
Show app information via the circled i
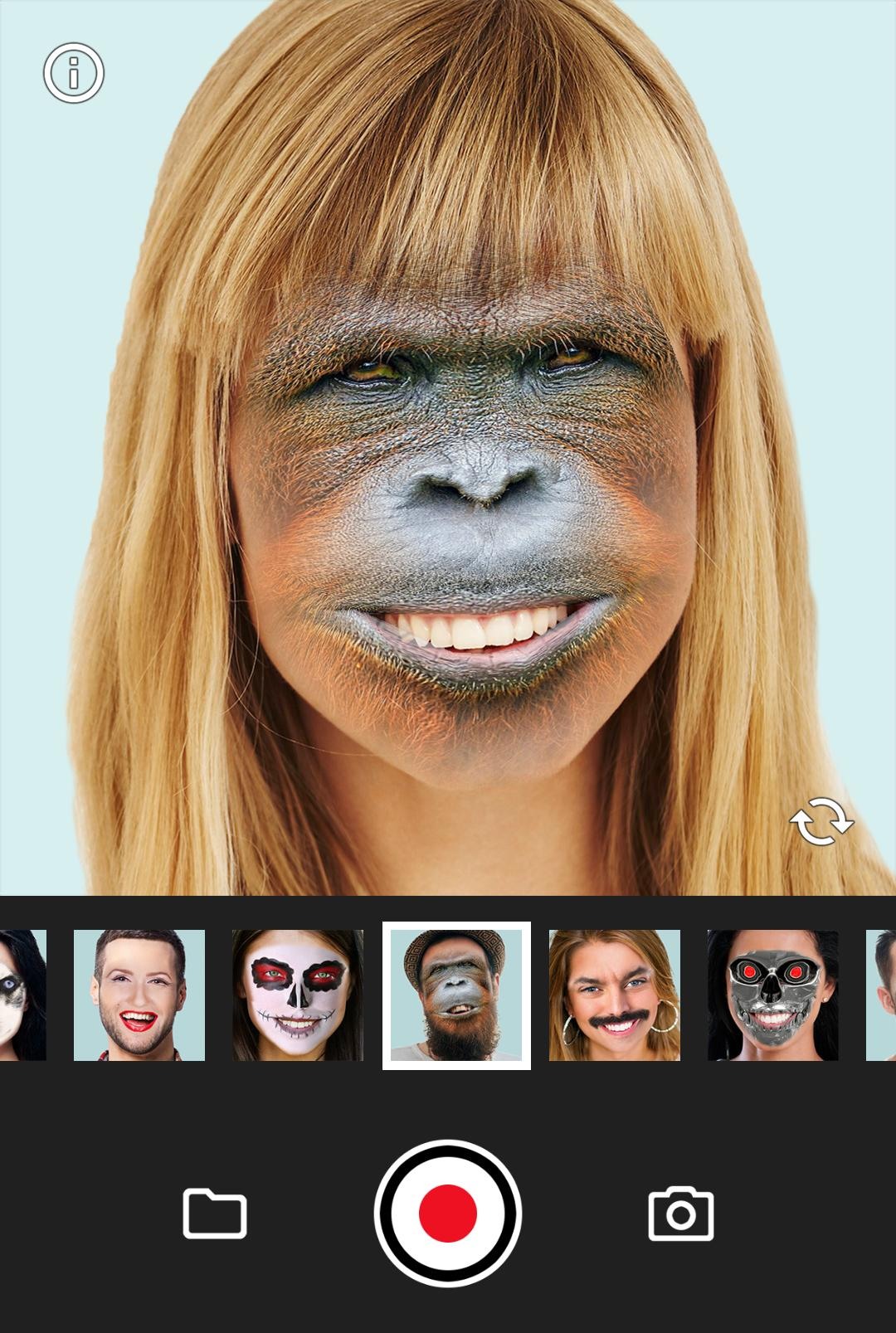74,73
